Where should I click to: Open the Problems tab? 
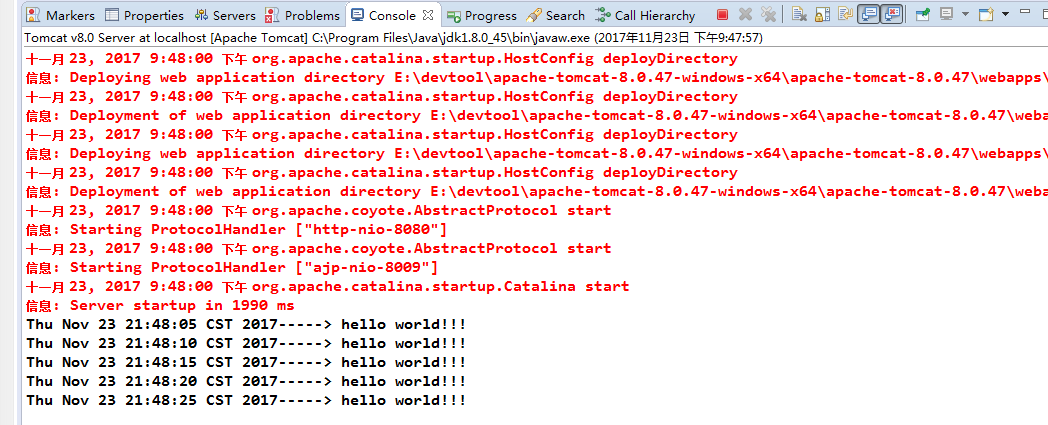303,15
